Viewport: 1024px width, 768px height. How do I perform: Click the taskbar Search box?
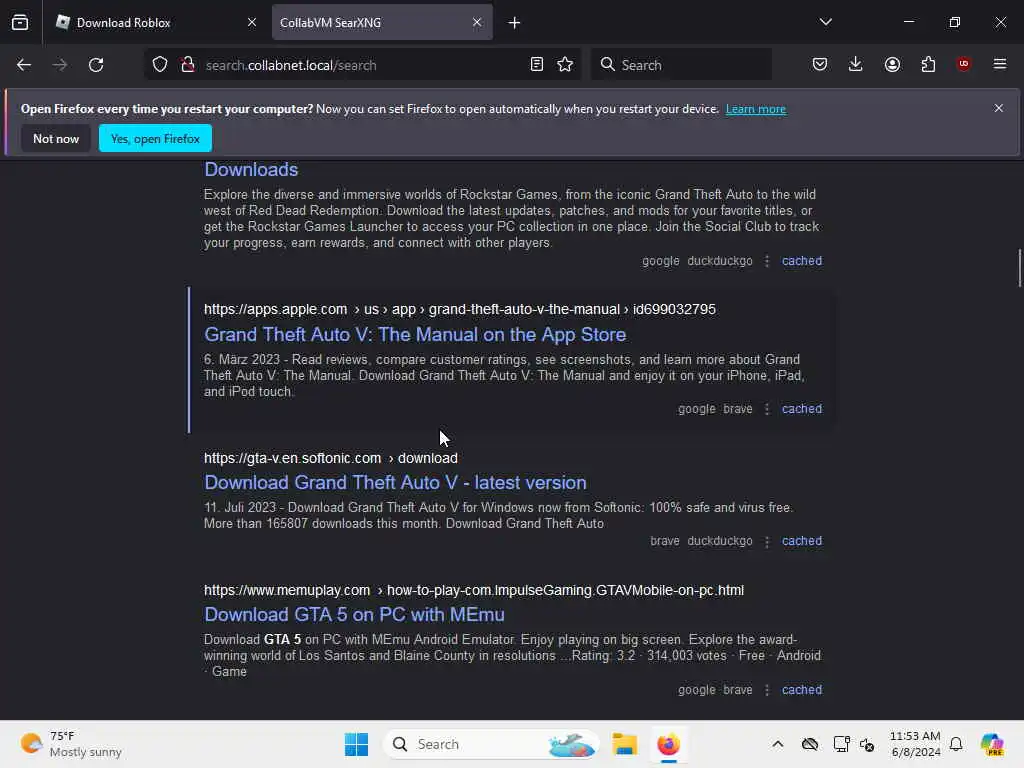492,744
